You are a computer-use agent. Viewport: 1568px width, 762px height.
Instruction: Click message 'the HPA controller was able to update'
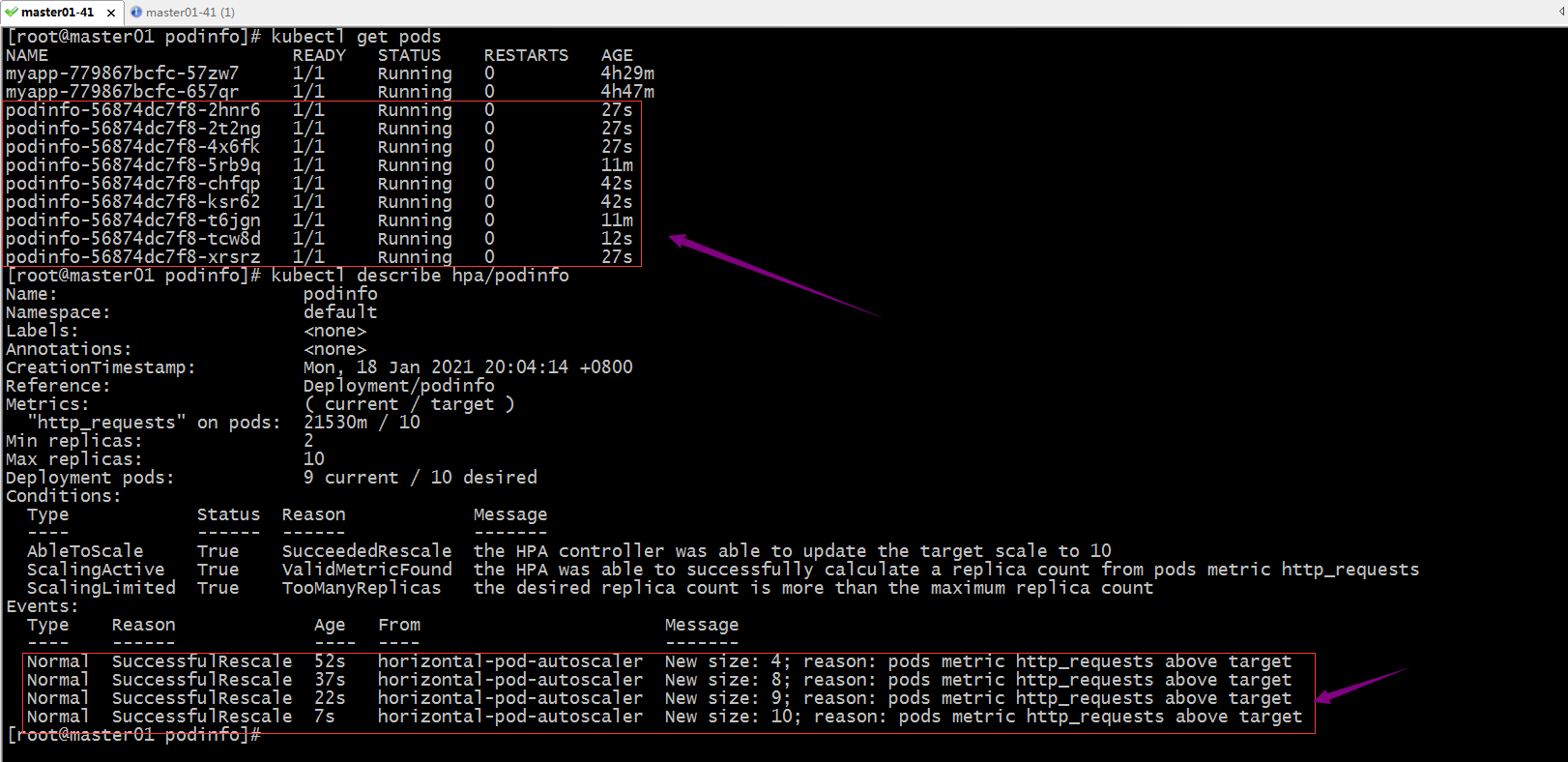pyautogui.click(x=670, y=551)
